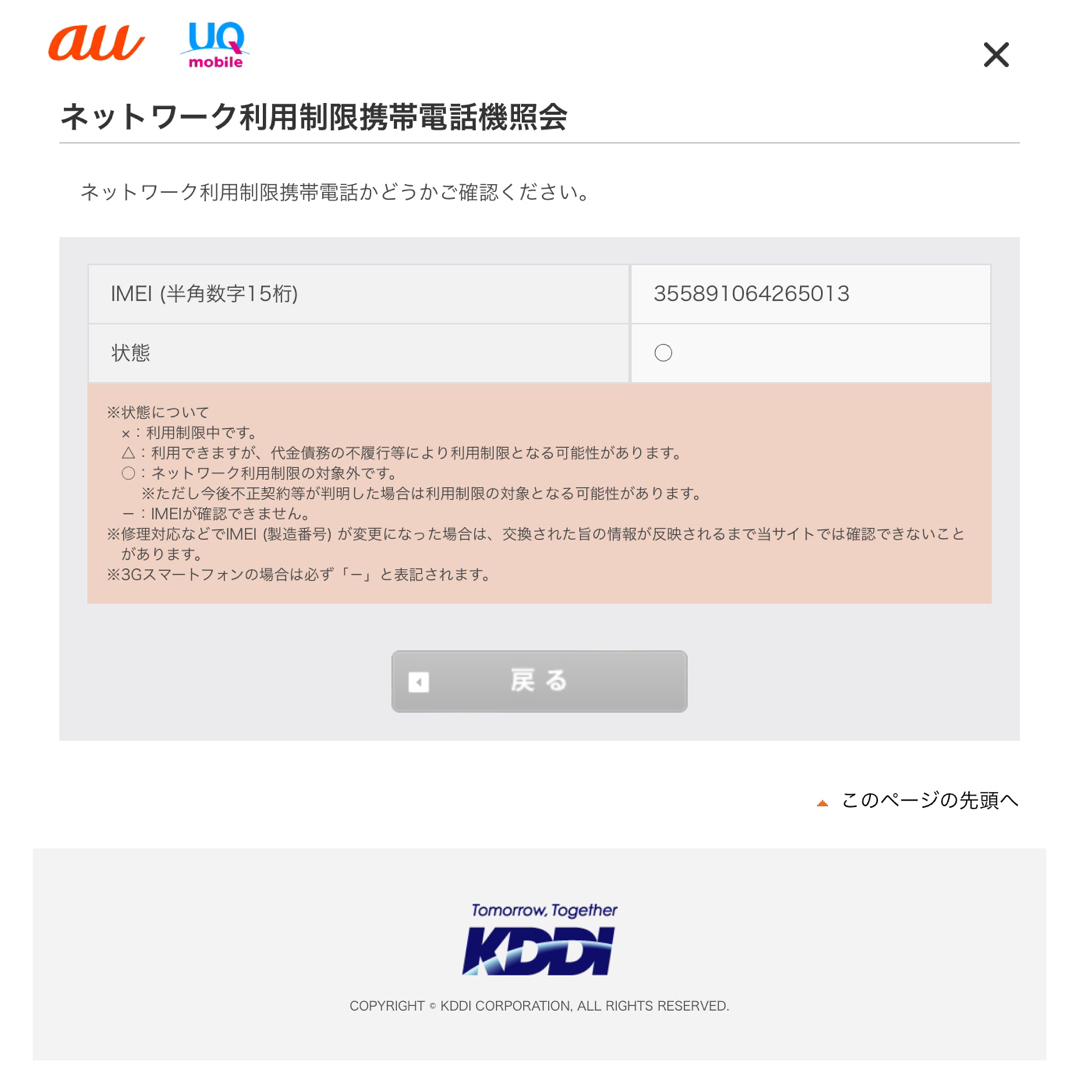Go to このページの先頭へ link
The height and width of the screenshot is (1080, 1080).
click(x=929, y=800)
